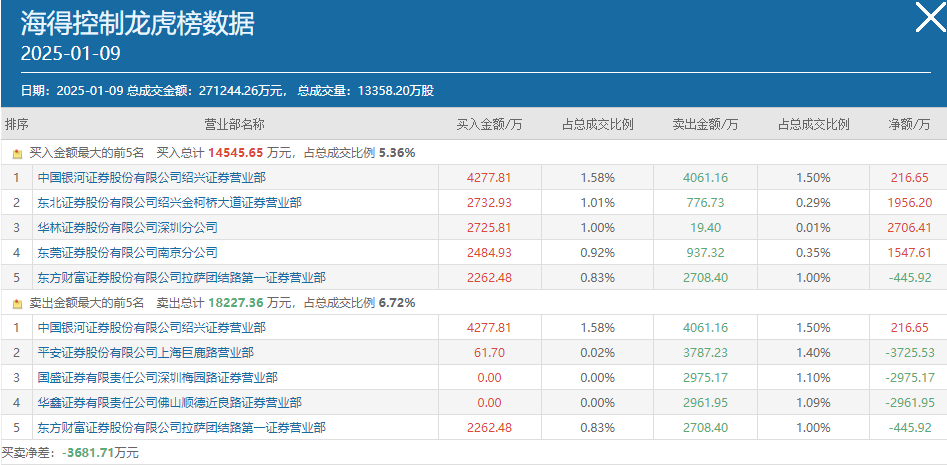Click the icon beside 卖出金额最大的前5名
This screenshot has height=465, width=947.
coord(18,303)
